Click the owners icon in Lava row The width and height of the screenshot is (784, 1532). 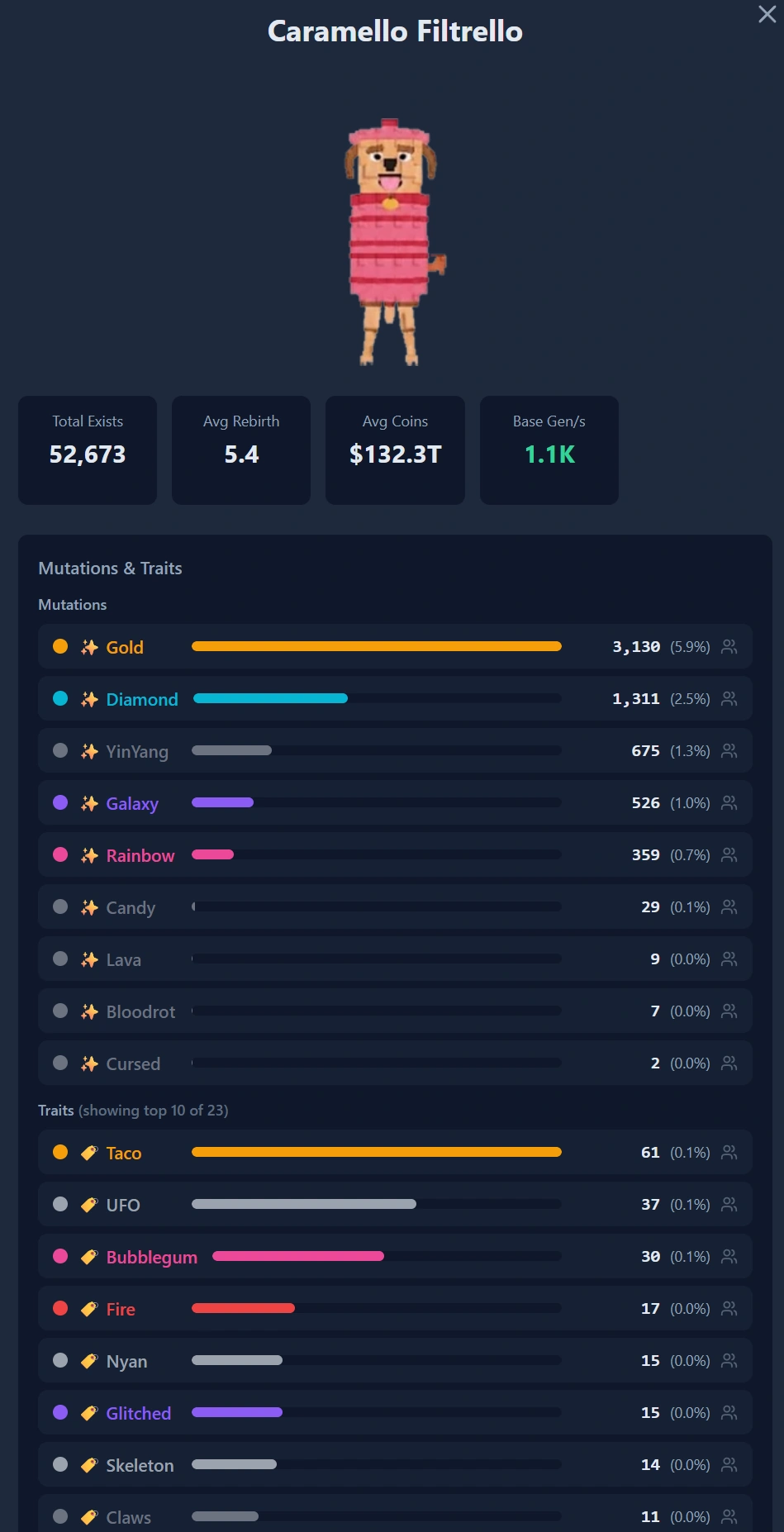tap(729, 959)
